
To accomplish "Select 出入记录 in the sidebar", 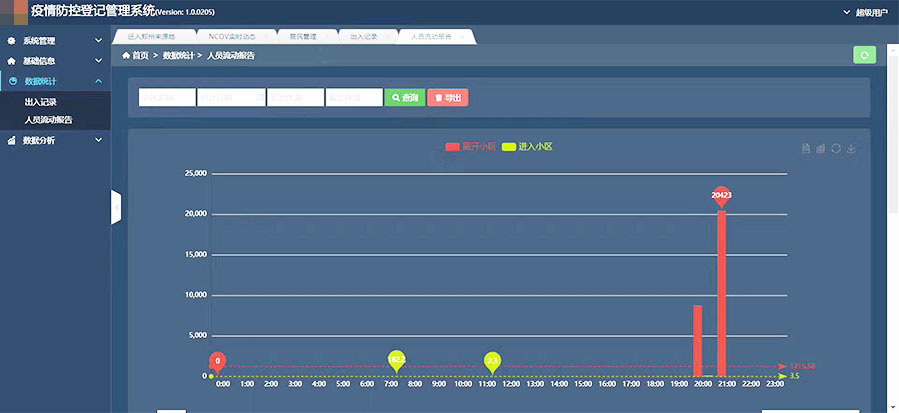I will tap(42, 102).
